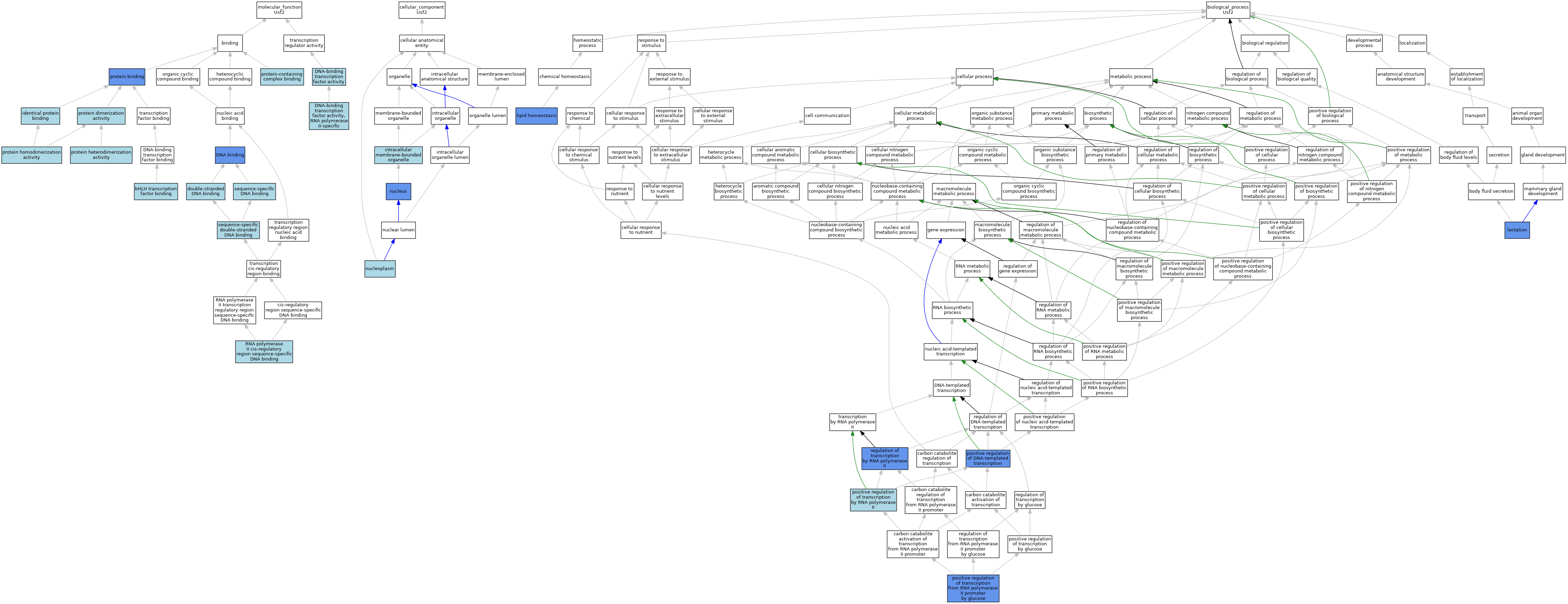Click the 'cellular anatomical entity' node
This screenshot has height=604, width=1568.
[x=422, y=42]
